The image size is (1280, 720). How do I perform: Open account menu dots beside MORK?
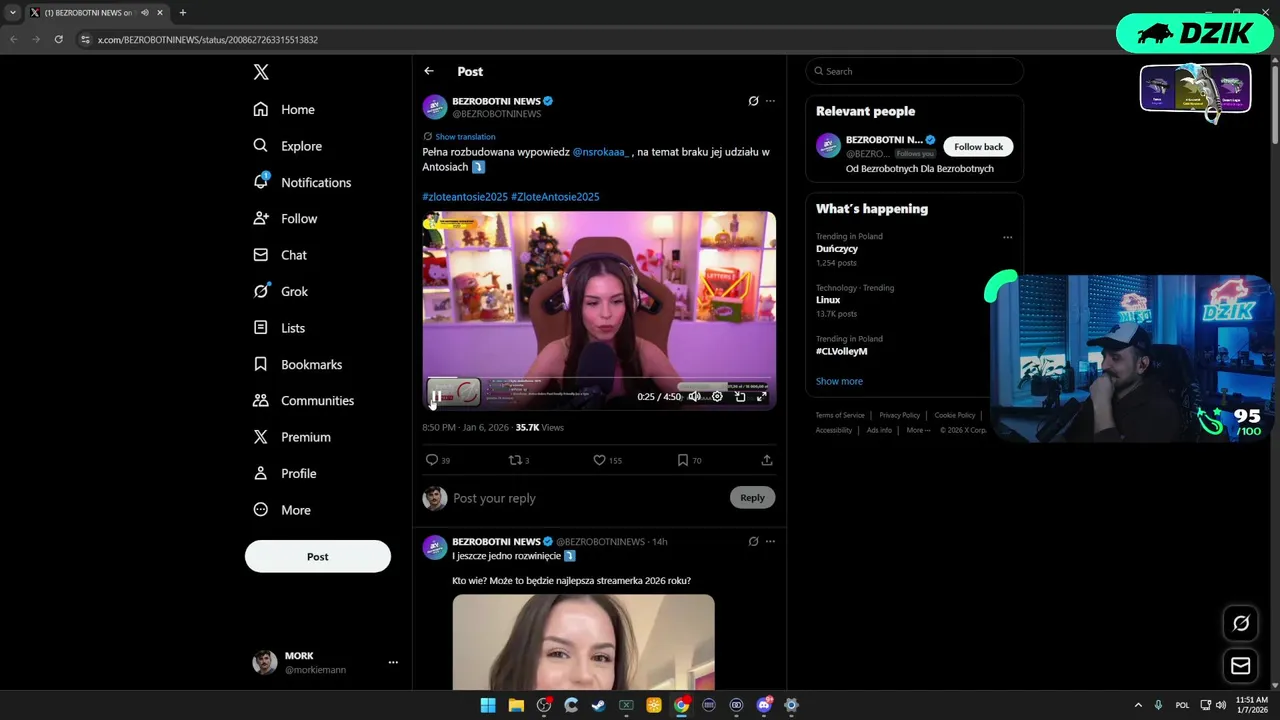[393, 662]
